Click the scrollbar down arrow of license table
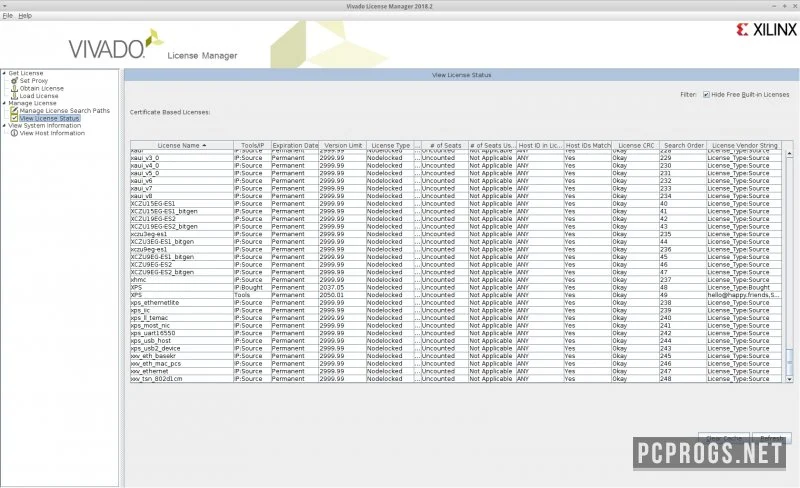This screenshot has height=488, width=800. (789, 379)
